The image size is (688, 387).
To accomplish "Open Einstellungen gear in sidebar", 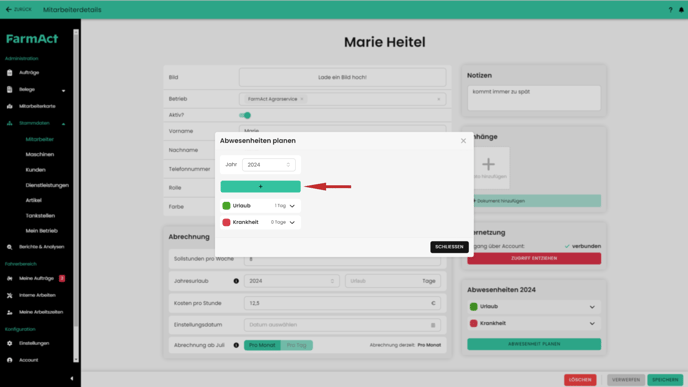I will tap(10, 343).
